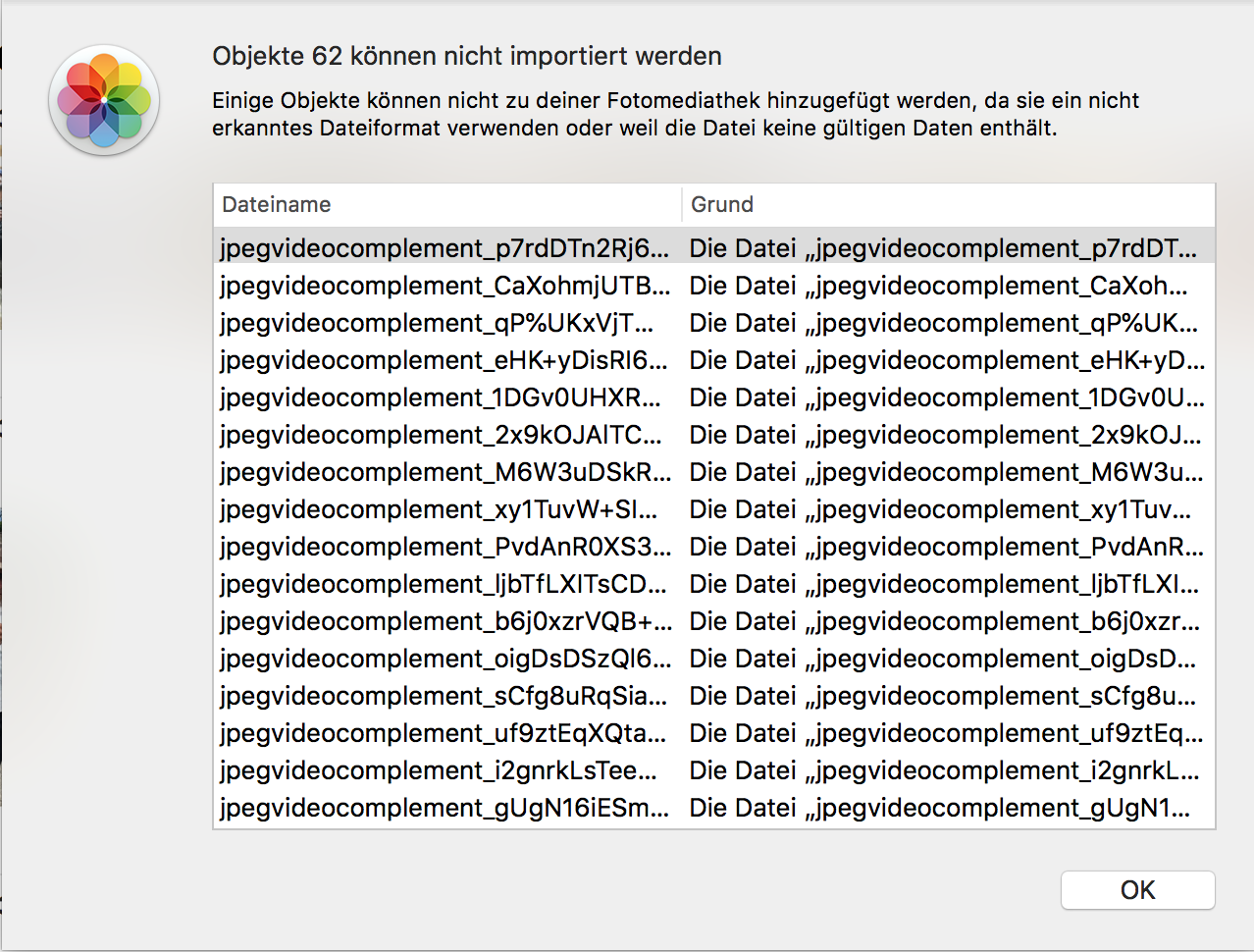Highlight the jpegvideocomplement_PvdAnR0XS3 file

pos(444,547)
